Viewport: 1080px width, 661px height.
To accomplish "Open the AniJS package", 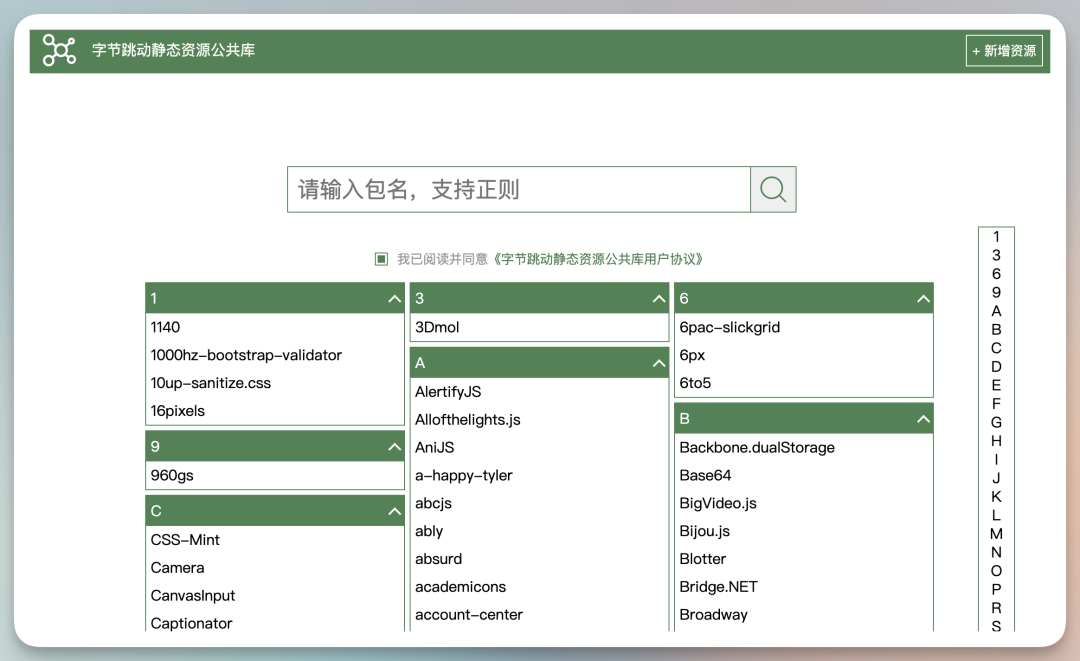I will pyautogui.click(x=435, y=448).
